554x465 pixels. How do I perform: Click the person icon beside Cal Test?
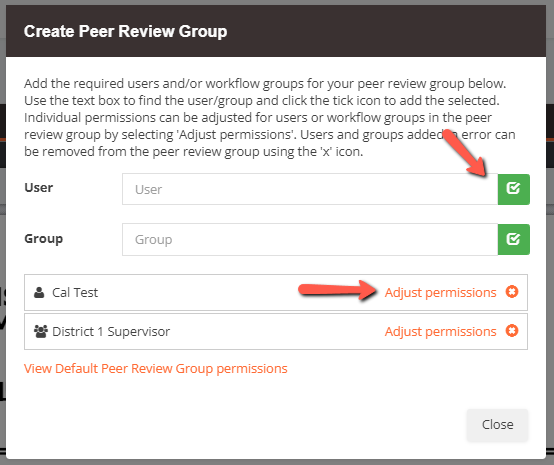(x=39, y=292)
